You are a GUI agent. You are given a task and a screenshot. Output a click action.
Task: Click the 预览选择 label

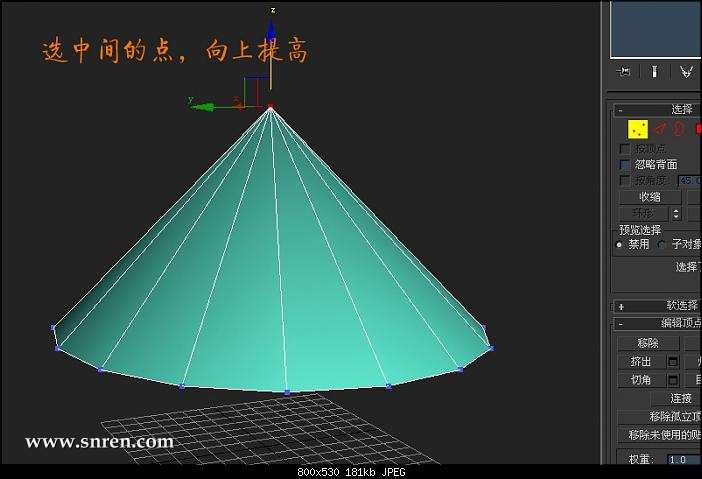640,230
